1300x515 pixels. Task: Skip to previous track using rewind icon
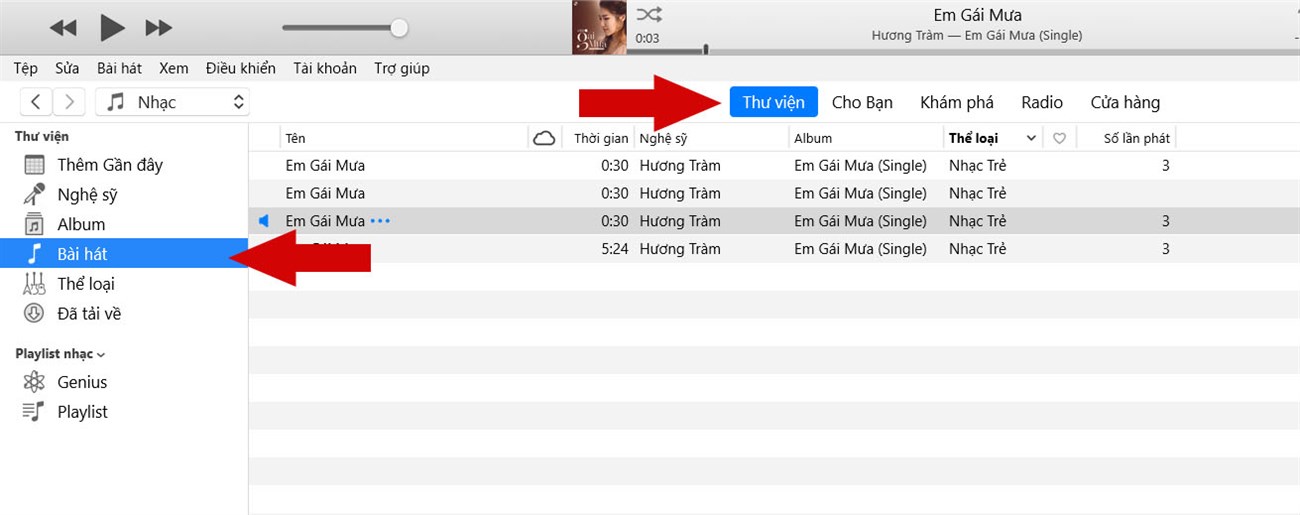click(x=63, y=28)
